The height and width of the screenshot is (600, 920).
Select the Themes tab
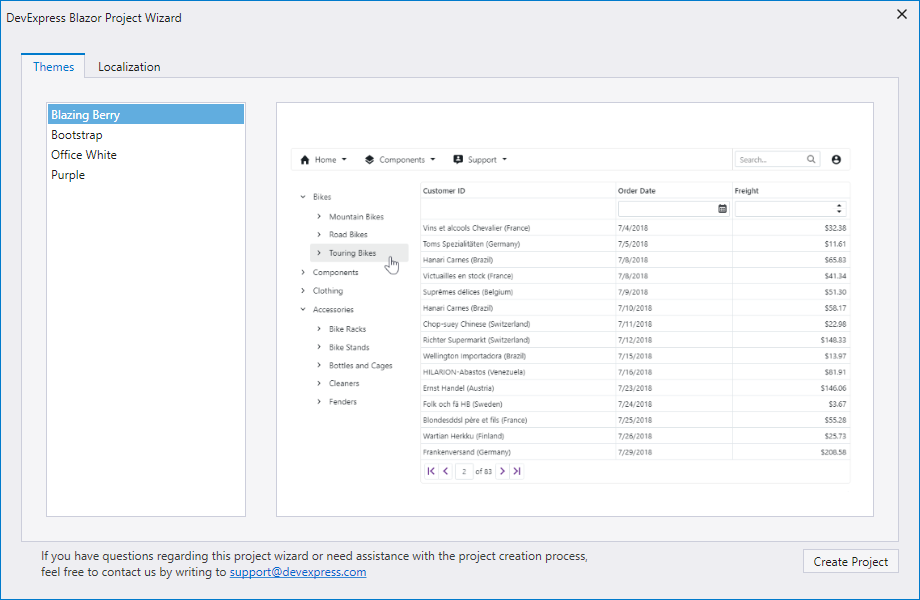pyautogui.click(x=53, y=67)
